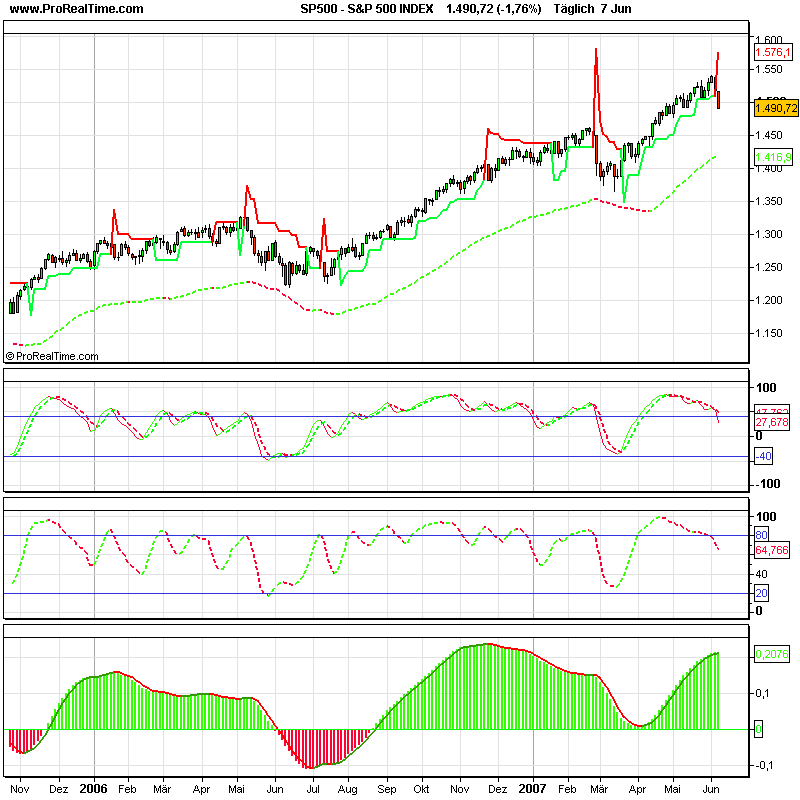Select the 1.450 price axis label

tap(769, 135)
